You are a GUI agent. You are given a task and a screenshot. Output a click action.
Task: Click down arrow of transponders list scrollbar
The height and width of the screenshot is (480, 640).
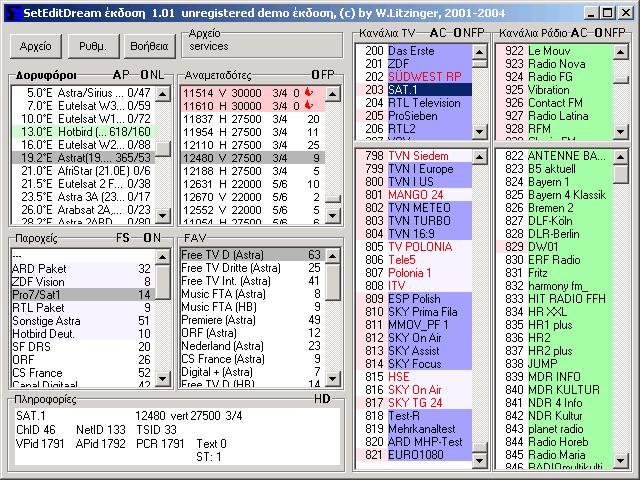pos(333,215)
